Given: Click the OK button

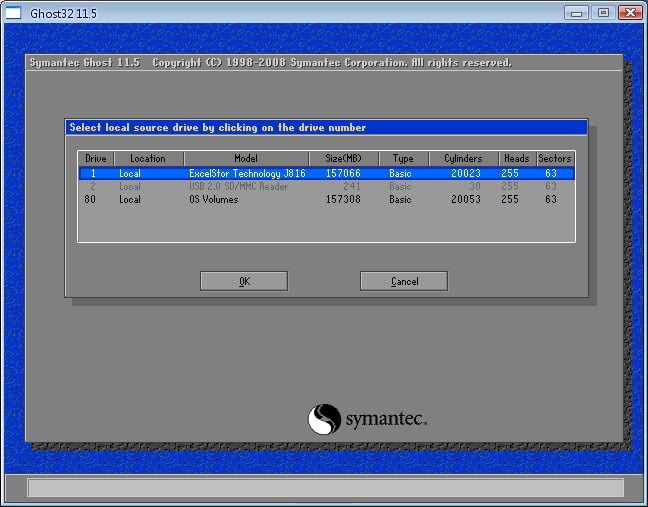Looking at the screenshot, I should point(244,281).
